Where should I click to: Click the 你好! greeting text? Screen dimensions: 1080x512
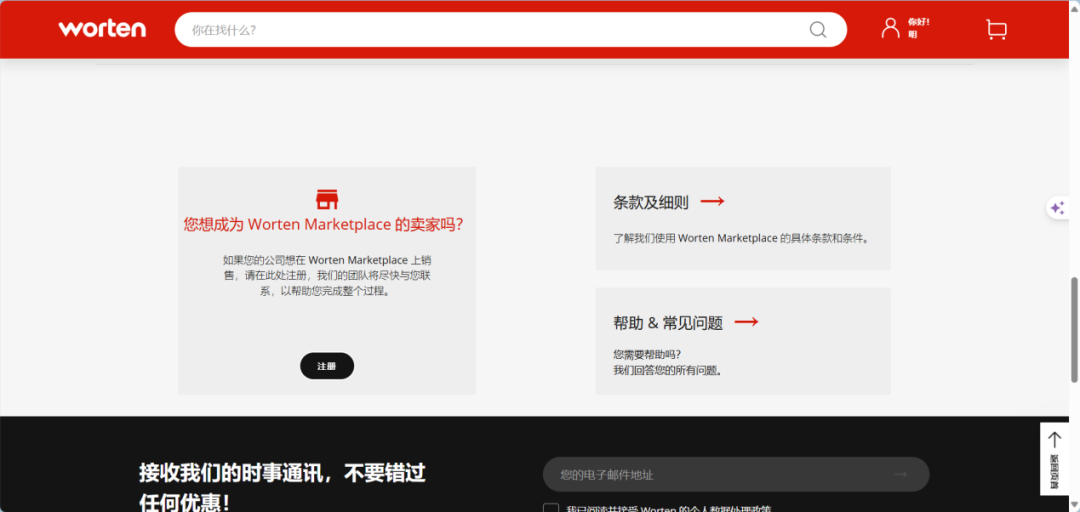pos(918,22)
